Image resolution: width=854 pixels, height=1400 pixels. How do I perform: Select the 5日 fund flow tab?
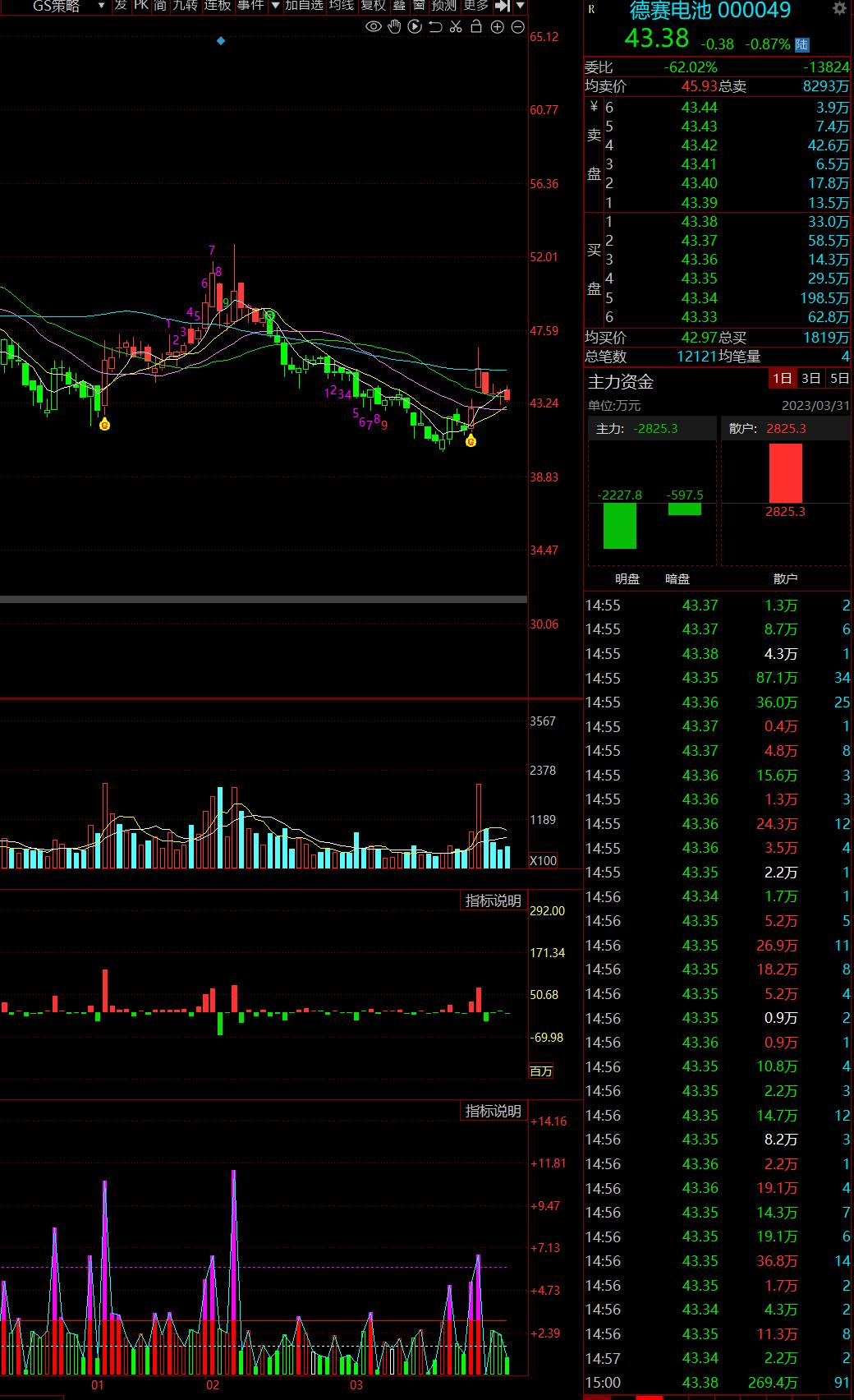pyautogui.click(x=838, y=378)
